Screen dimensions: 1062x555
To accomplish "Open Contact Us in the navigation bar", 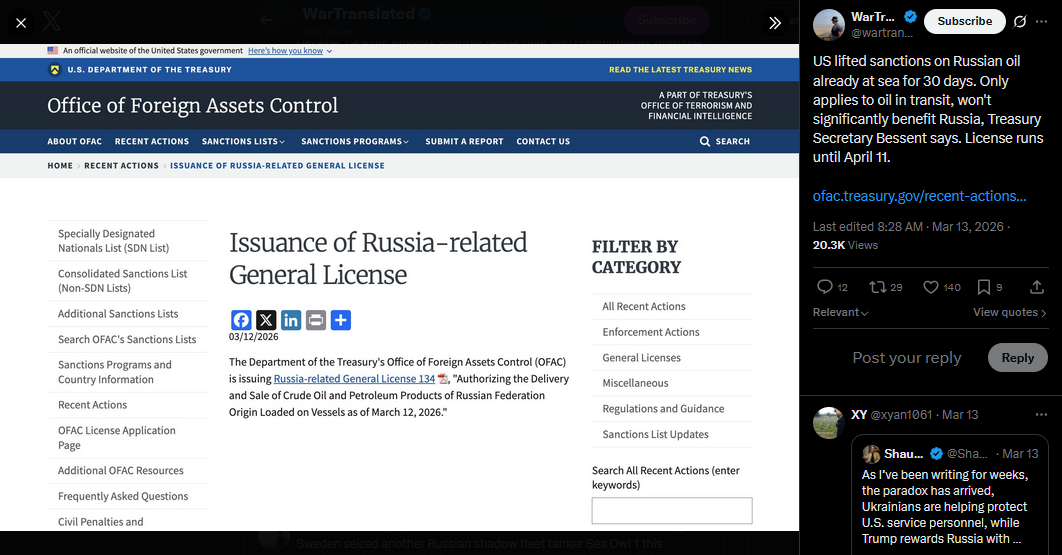I will click(543, 142).
